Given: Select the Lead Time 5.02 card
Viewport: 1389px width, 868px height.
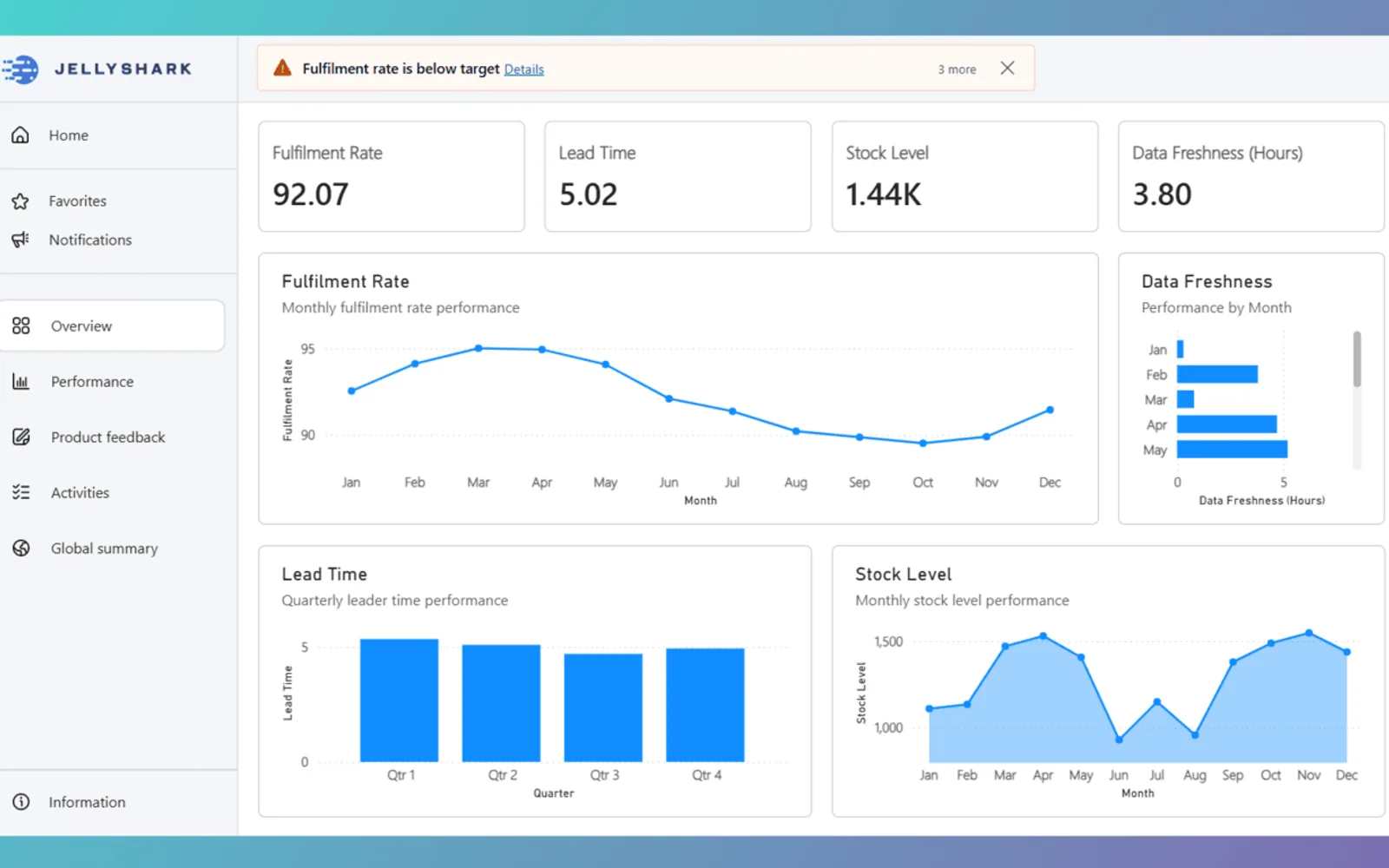Looking at the screenshot, I should 678,176.
